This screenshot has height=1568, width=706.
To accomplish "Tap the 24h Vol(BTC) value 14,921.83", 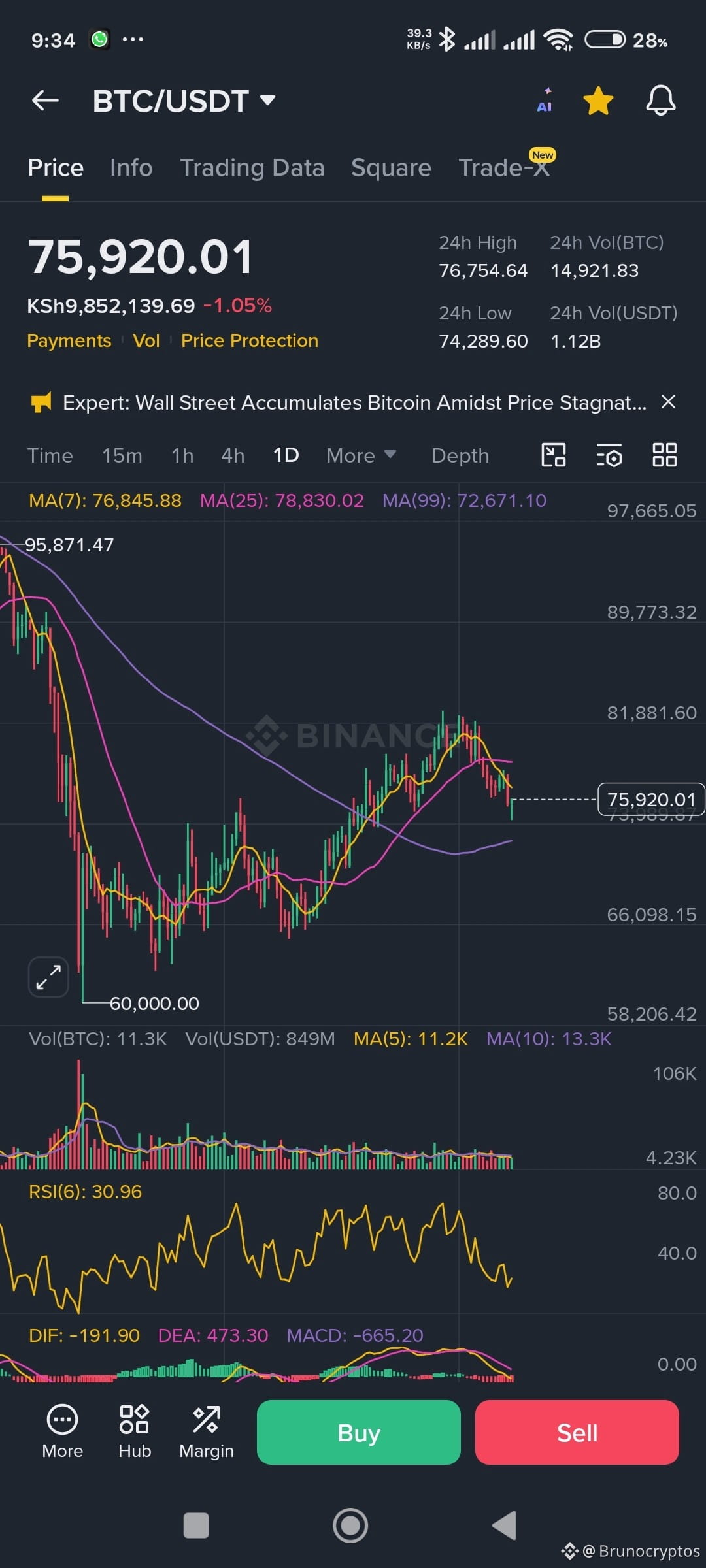I will pyautogui.click(x=595, y=270).
